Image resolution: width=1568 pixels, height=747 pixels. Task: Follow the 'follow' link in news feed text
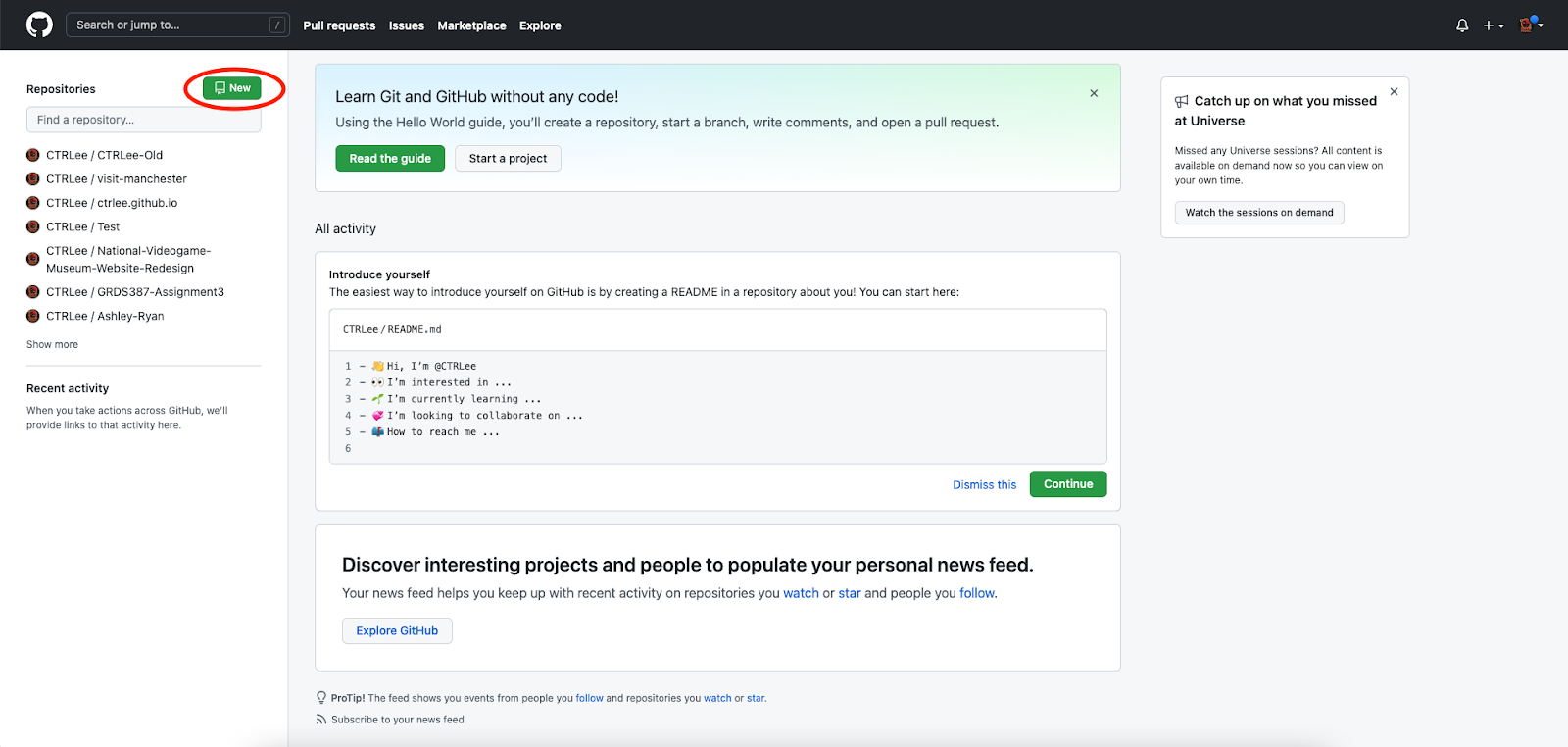tap(977, 593)
